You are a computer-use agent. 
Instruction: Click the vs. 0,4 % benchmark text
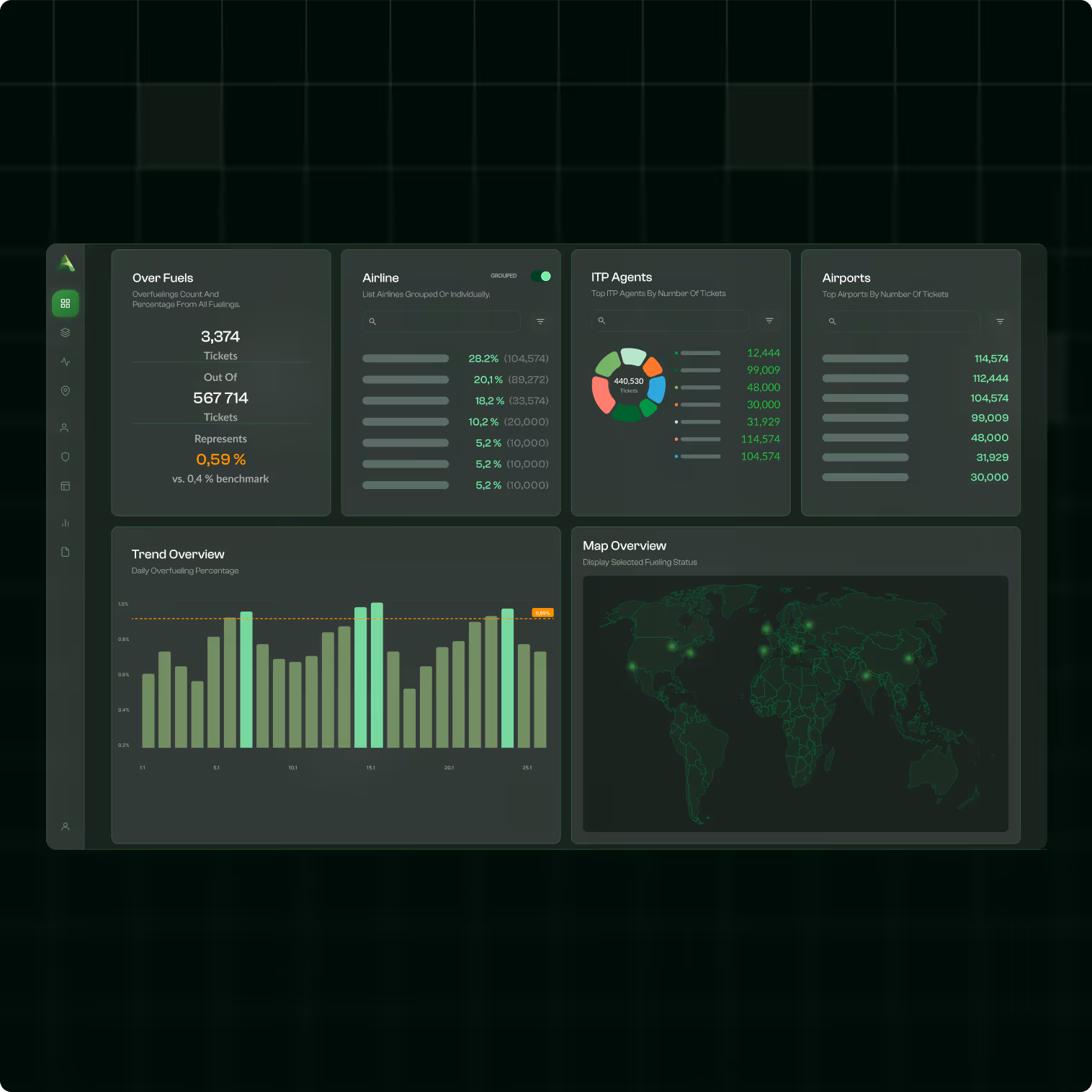click(x=220, y=479)
